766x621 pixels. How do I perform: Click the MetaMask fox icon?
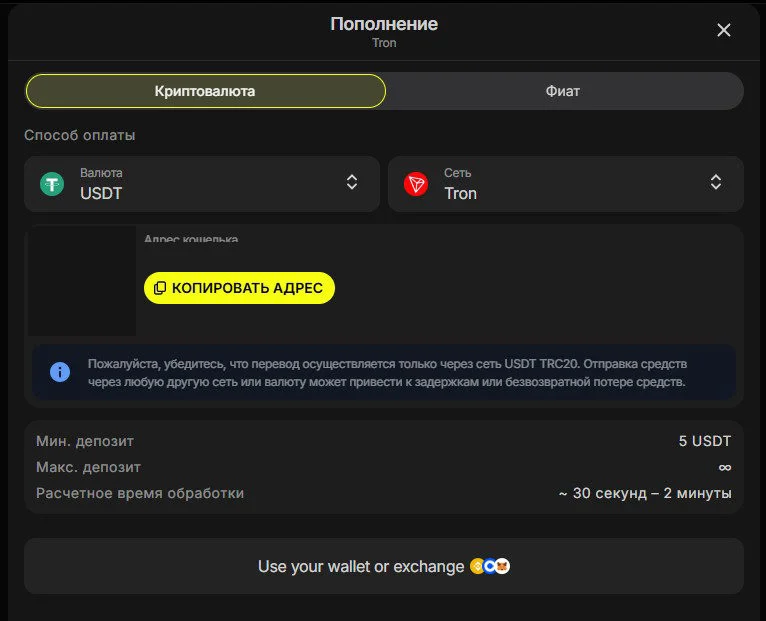[x=503, y=566]
